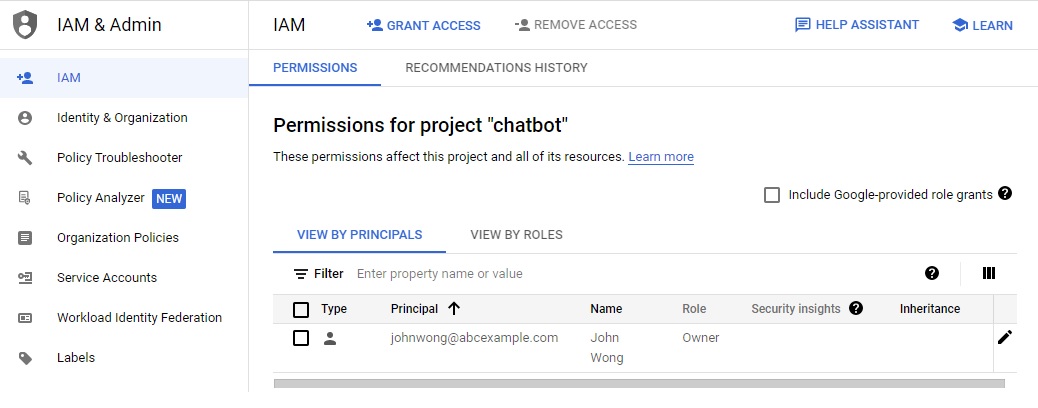Click the horizontal scrollbar below the table
This screenshot has height=408, width=1038.
tap(639, 382)
